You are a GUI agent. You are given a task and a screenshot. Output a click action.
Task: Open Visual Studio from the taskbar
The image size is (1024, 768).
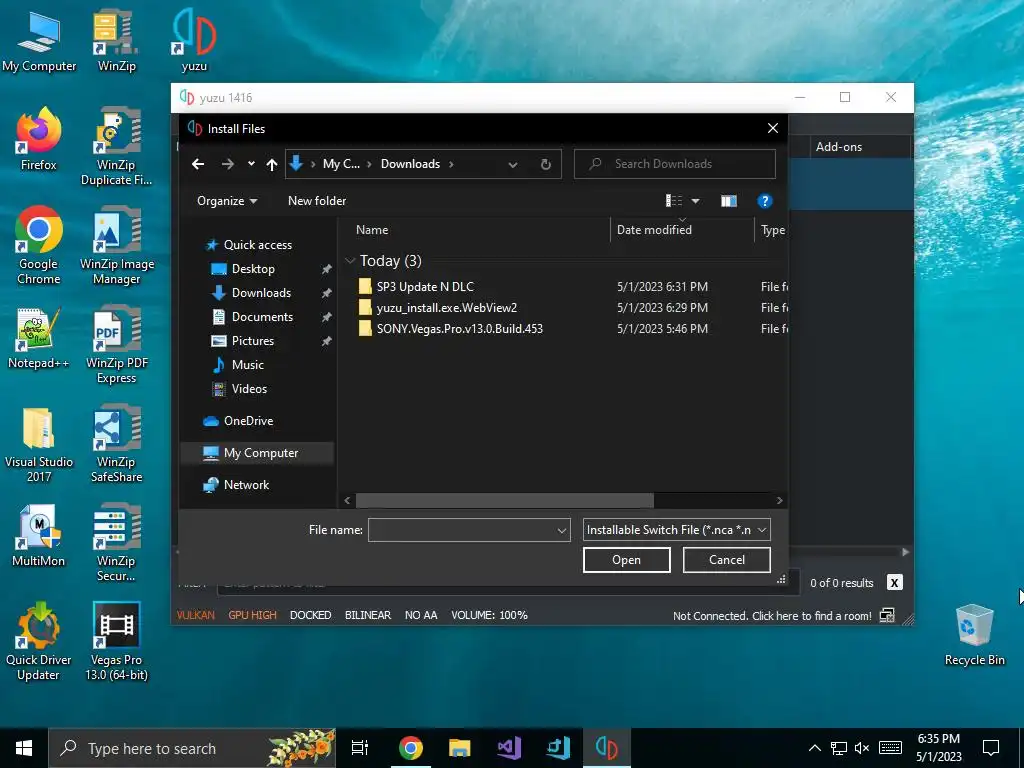[x=509, y=748]
